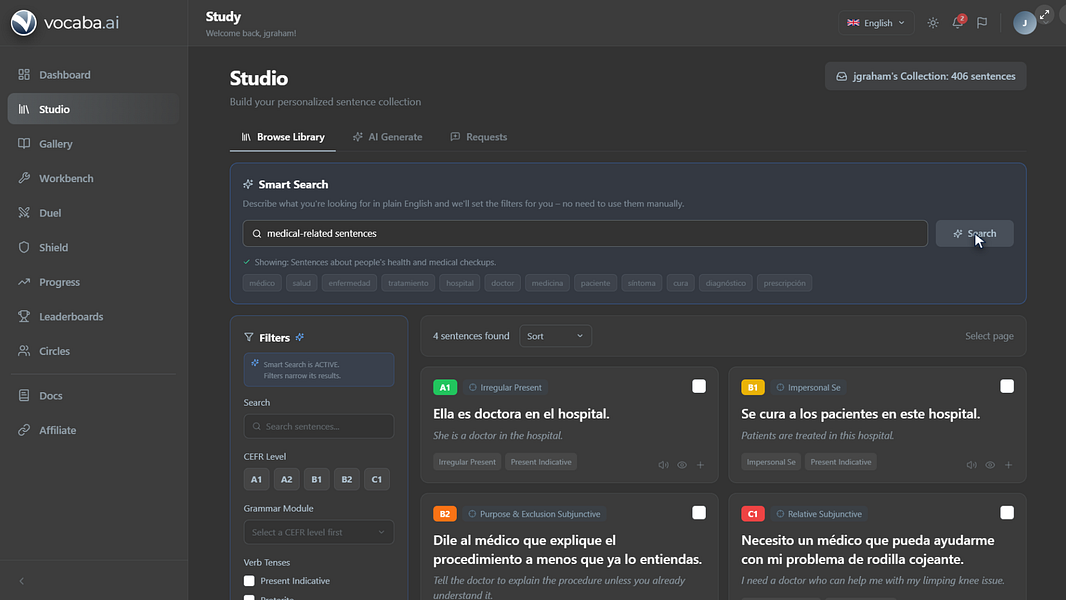Select the paciente keyword tag
This screenshot has width=1066, height=600.
coord(596,283)
